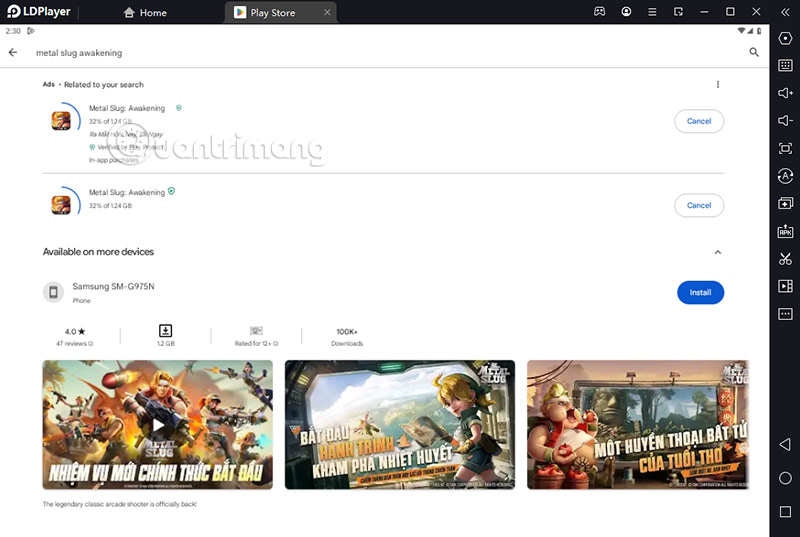Switch to the Home tab
Image resolution: width=800 pixels, height=537 pixels.
[x=145, y=13]
